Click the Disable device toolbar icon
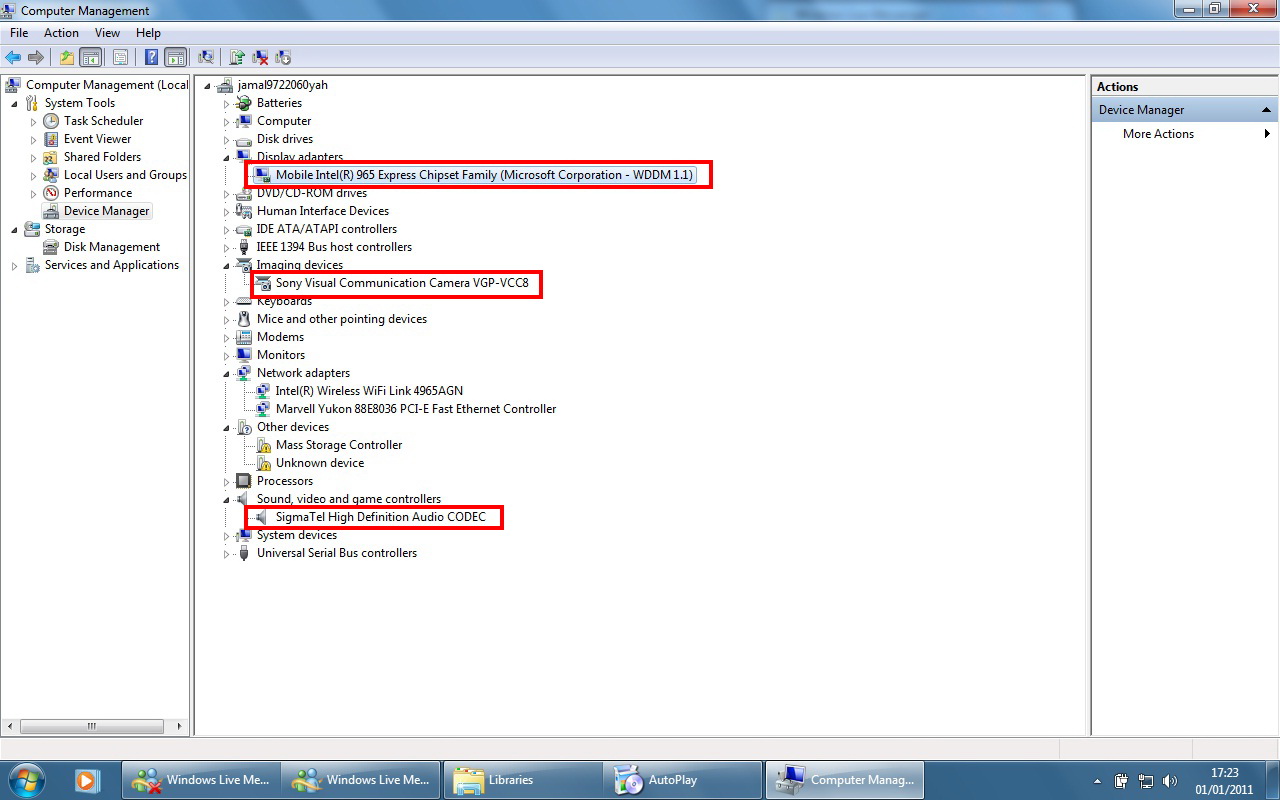 point(283,57)
